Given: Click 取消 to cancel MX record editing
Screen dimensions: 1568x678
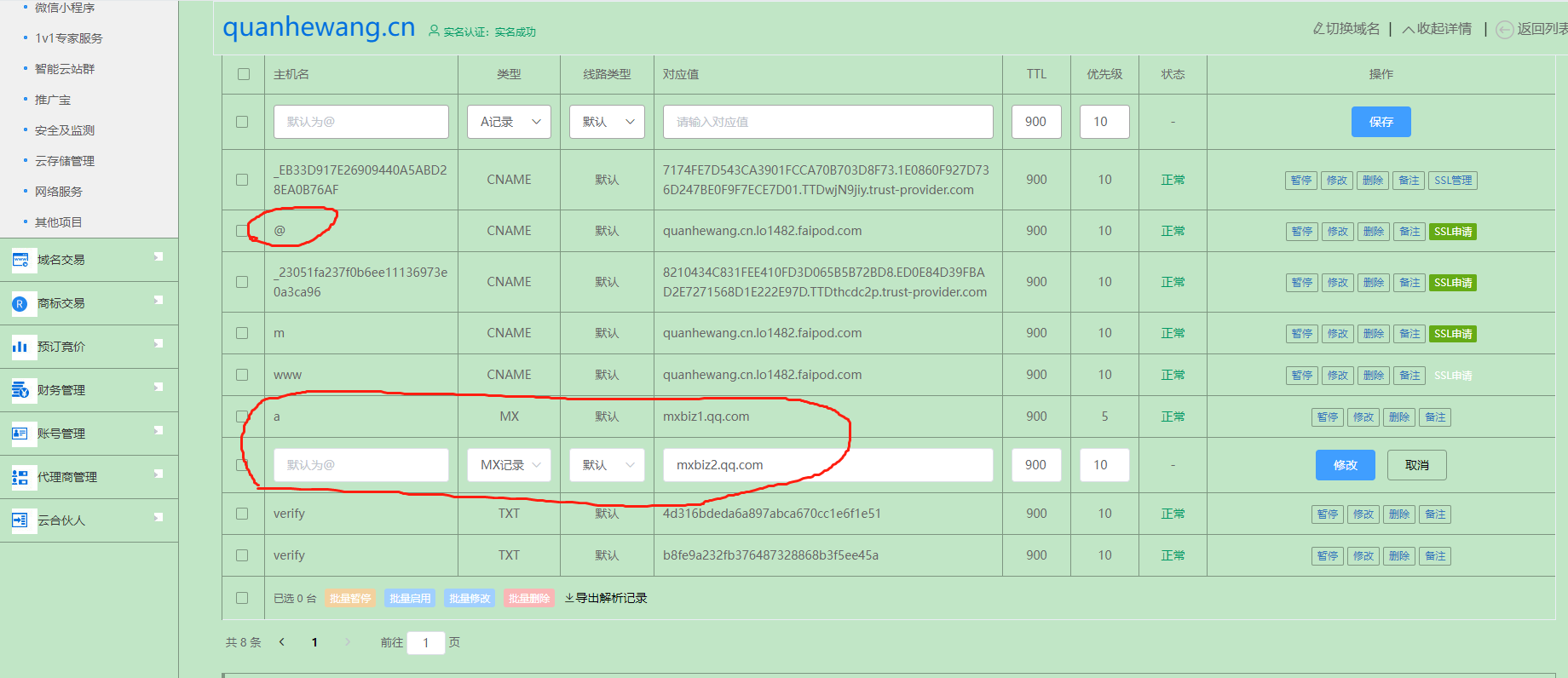Looking at the screenshot, I should tap(1416, 465).
